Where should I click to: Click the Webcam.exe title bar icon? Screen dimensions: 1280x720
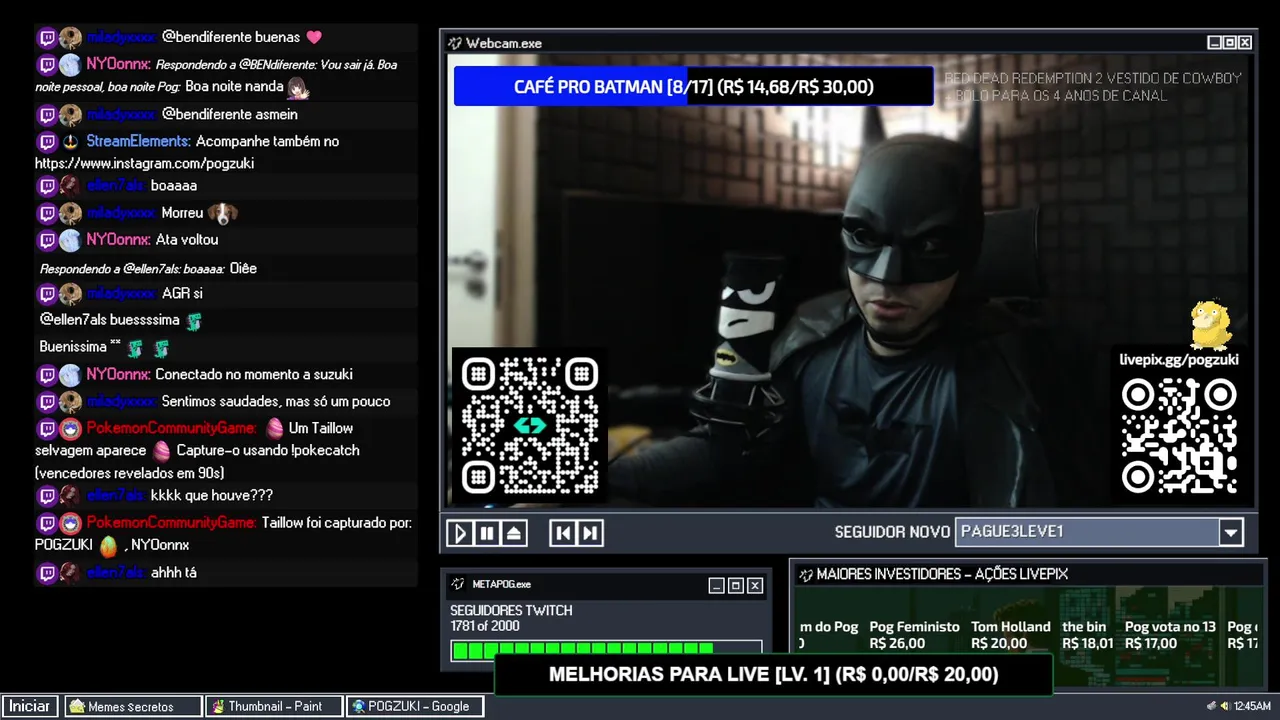[x=455, y=43]
